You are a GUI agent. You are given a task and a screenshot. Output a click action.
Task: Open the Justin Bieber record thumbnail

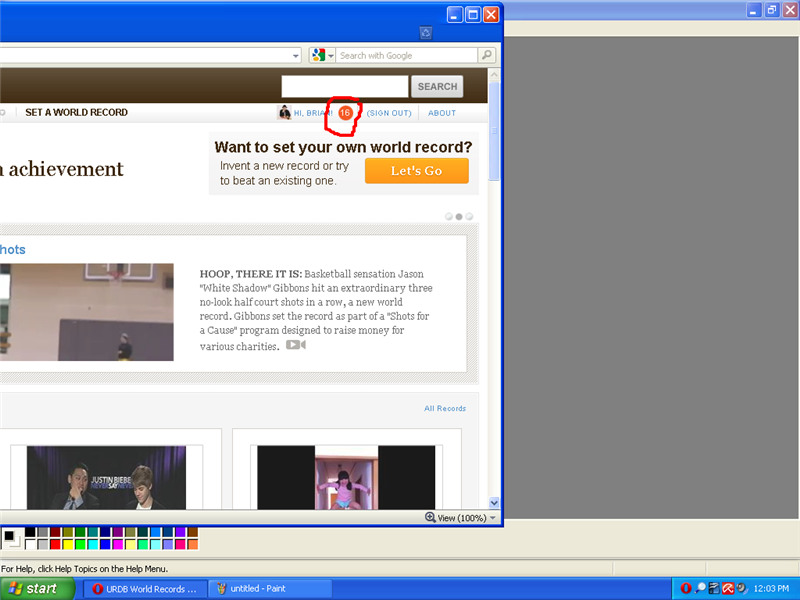106,477
